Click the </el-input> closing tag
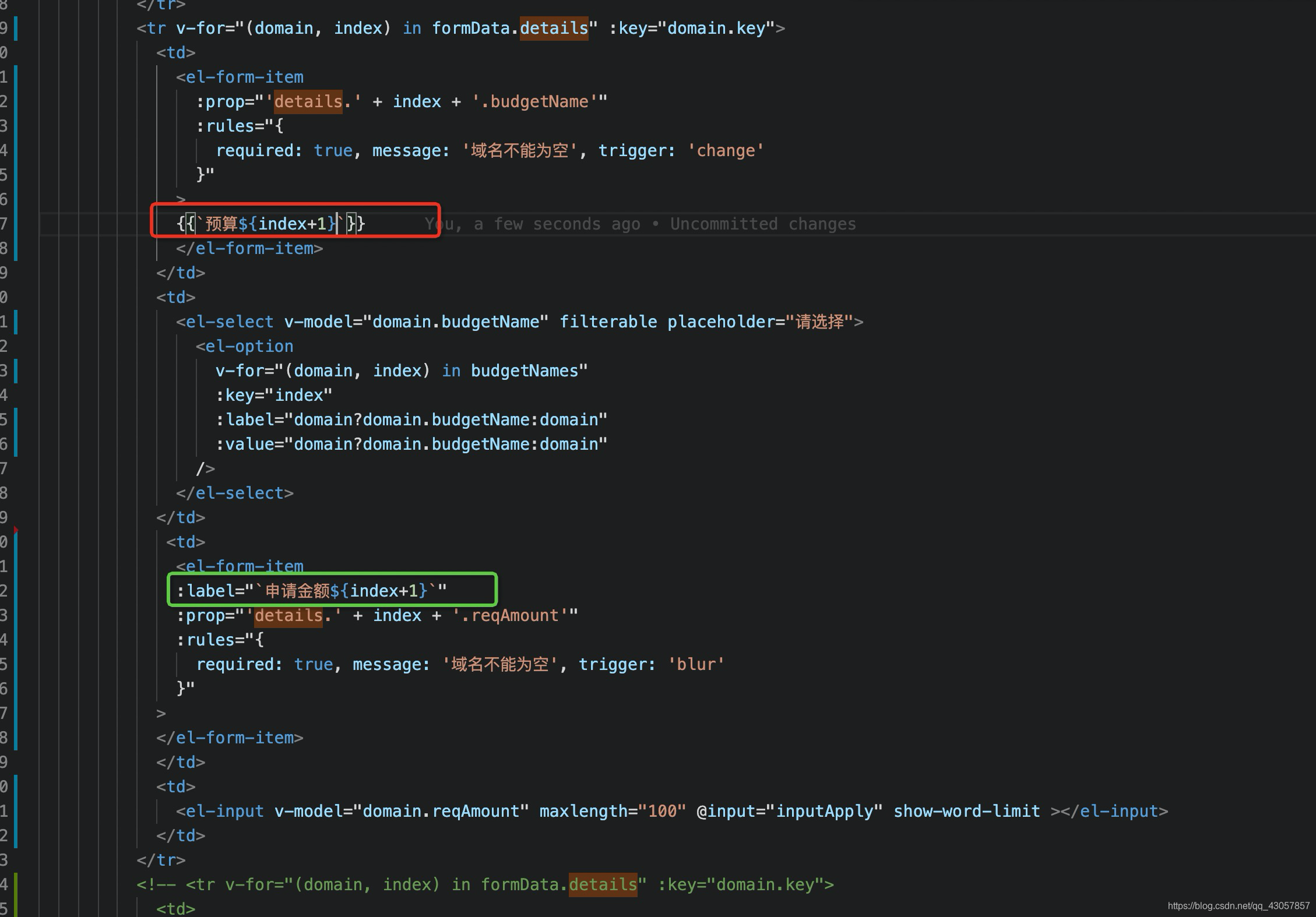 [1114, 812]
